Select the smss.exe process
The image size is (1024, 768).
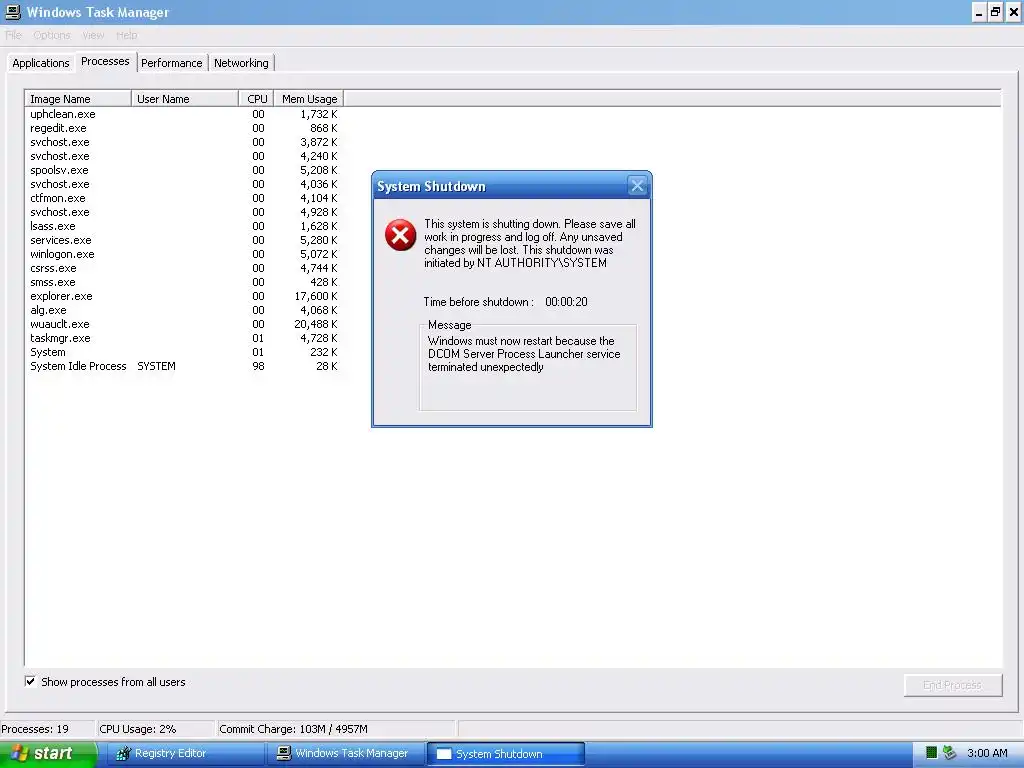pos(184,282)
